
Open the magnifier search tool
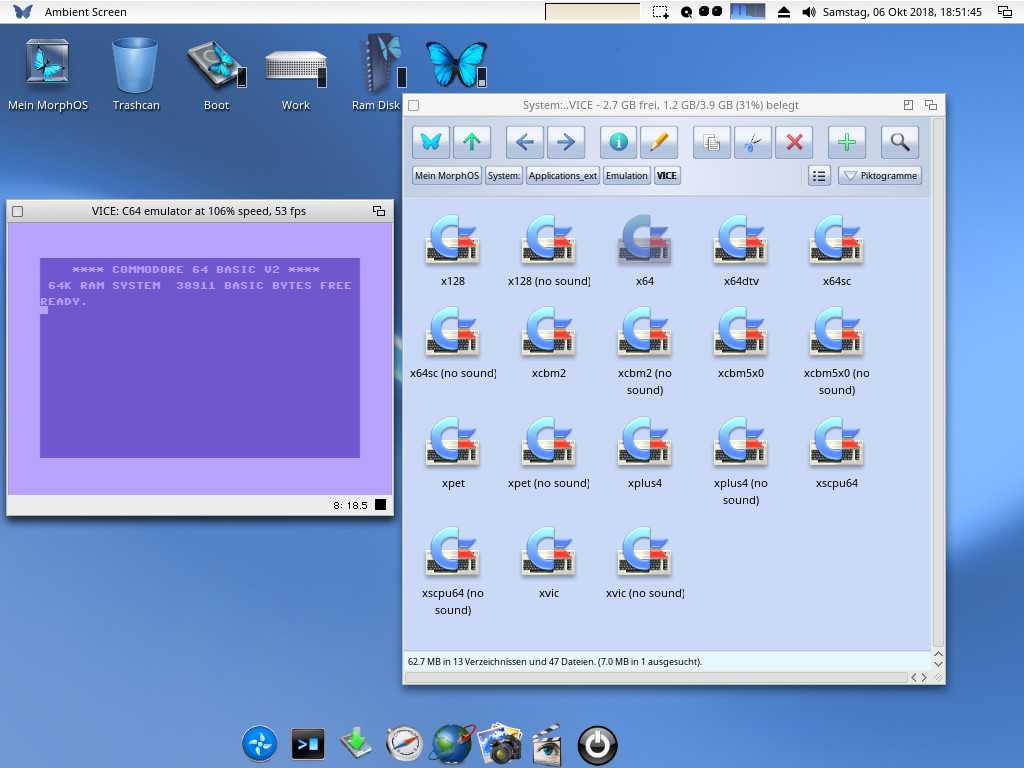pyautogui.click(x=898, y=142)
